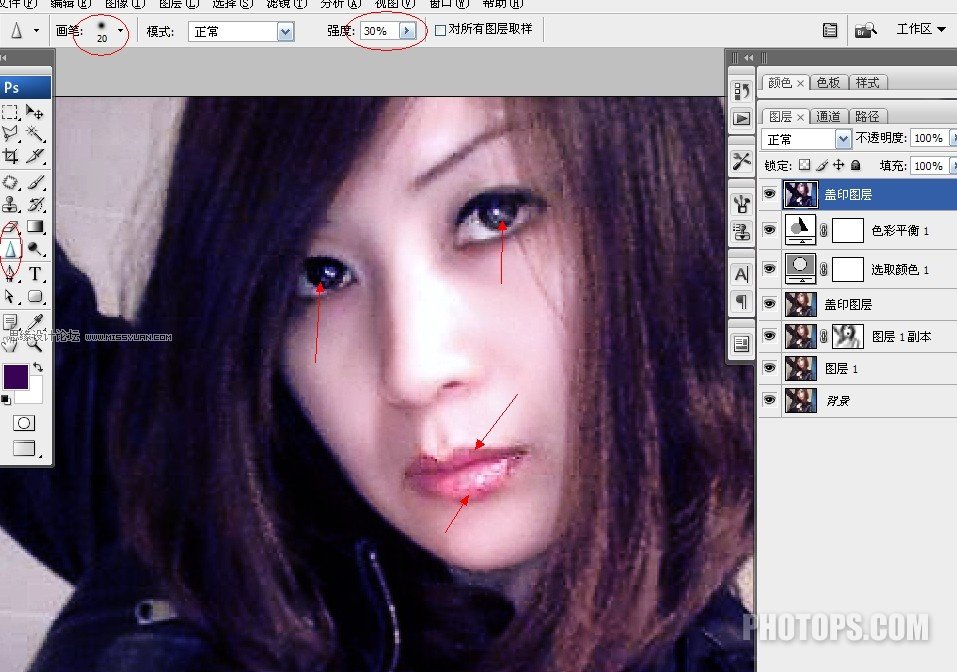
Task: Select the Notes tool
Action: [x=10, y=322]
